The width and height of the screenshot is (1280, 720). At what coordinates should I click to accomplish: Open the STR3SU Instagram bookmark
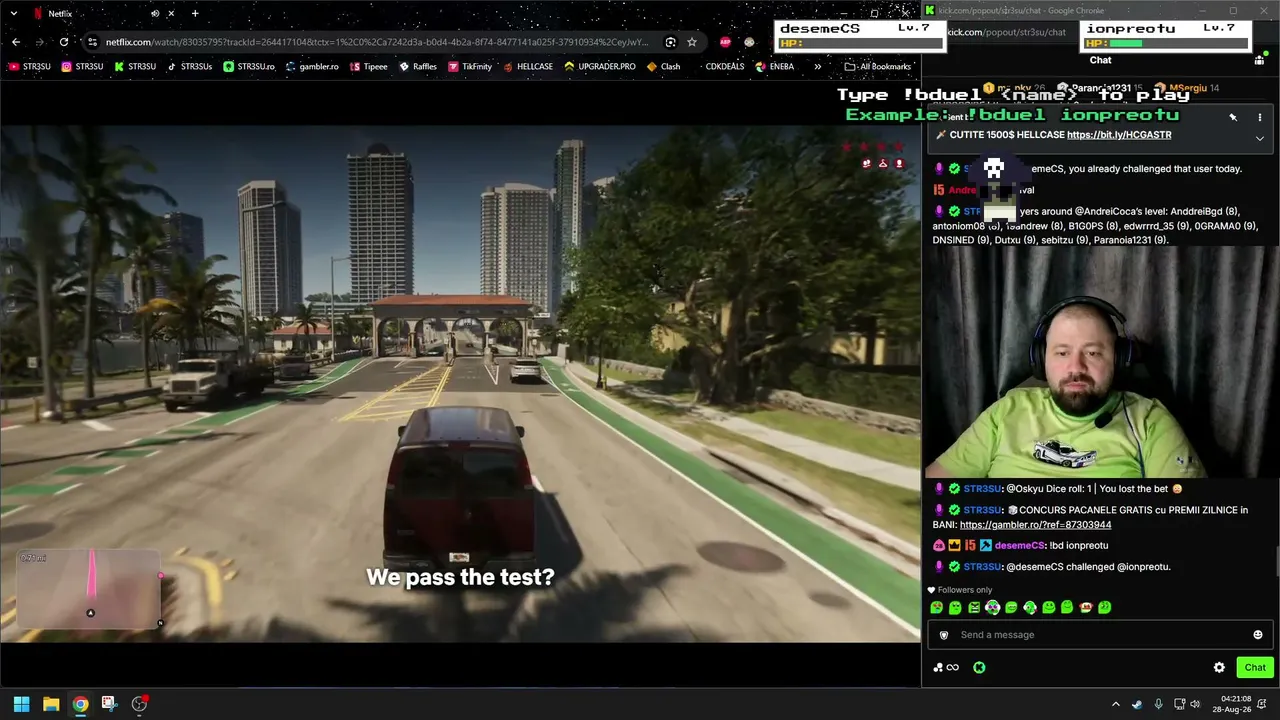click(x=82, y=67)
